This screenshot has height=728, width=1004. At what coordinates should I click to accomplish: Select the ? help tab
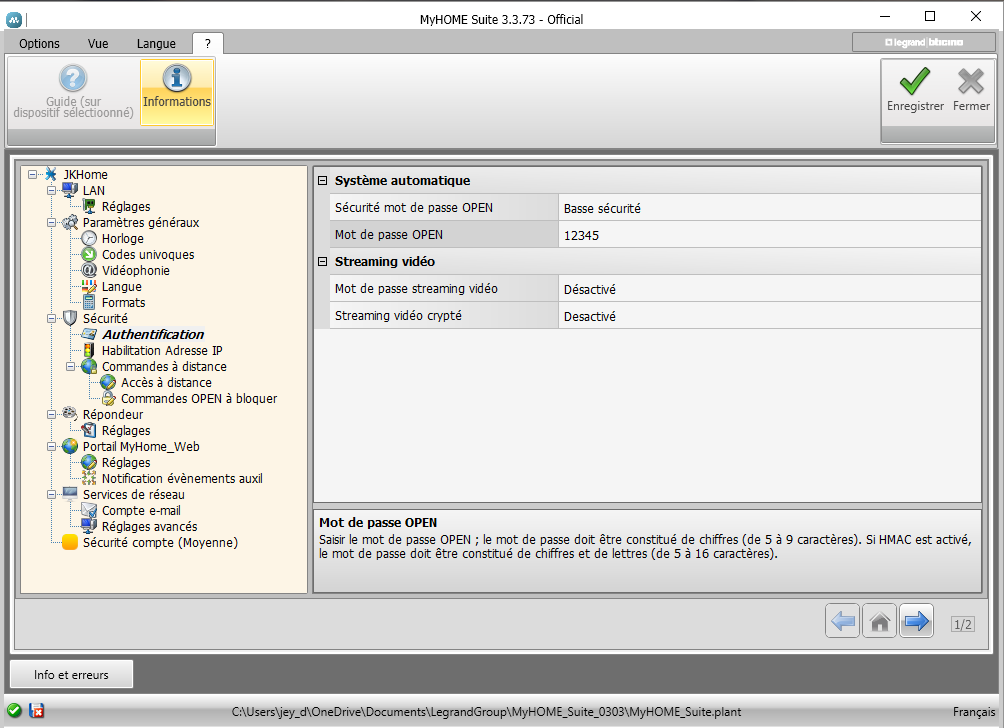pos(207,44)
